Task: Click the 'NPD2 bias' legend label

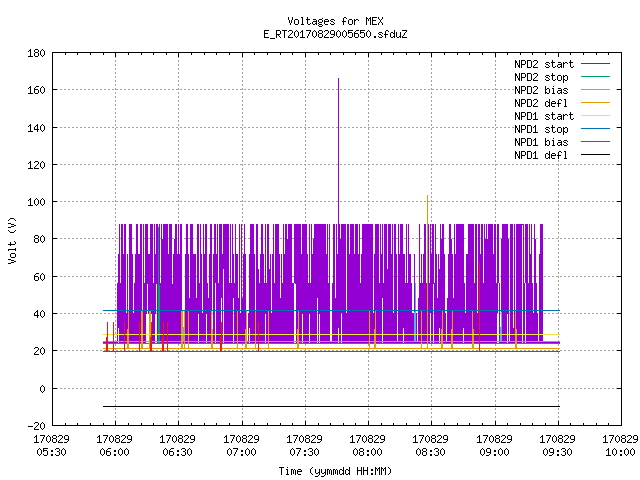Action: (x=541, y=90)
